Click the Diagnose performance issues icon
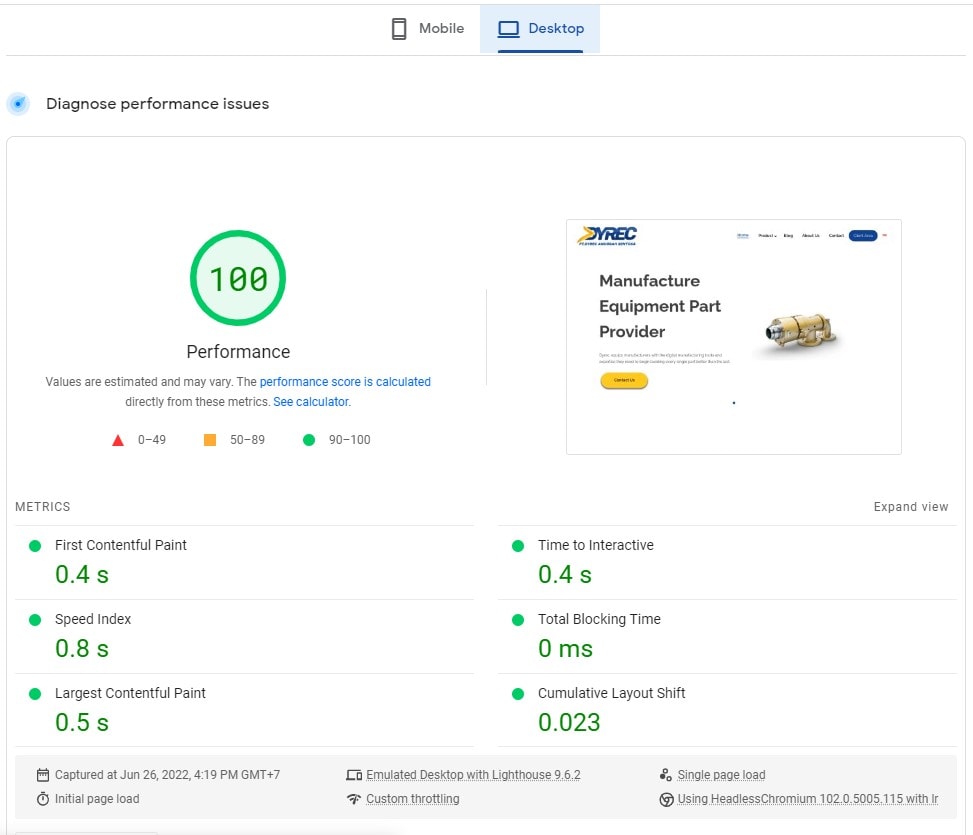This screenshot has width=973, height=835. [18, 104]
